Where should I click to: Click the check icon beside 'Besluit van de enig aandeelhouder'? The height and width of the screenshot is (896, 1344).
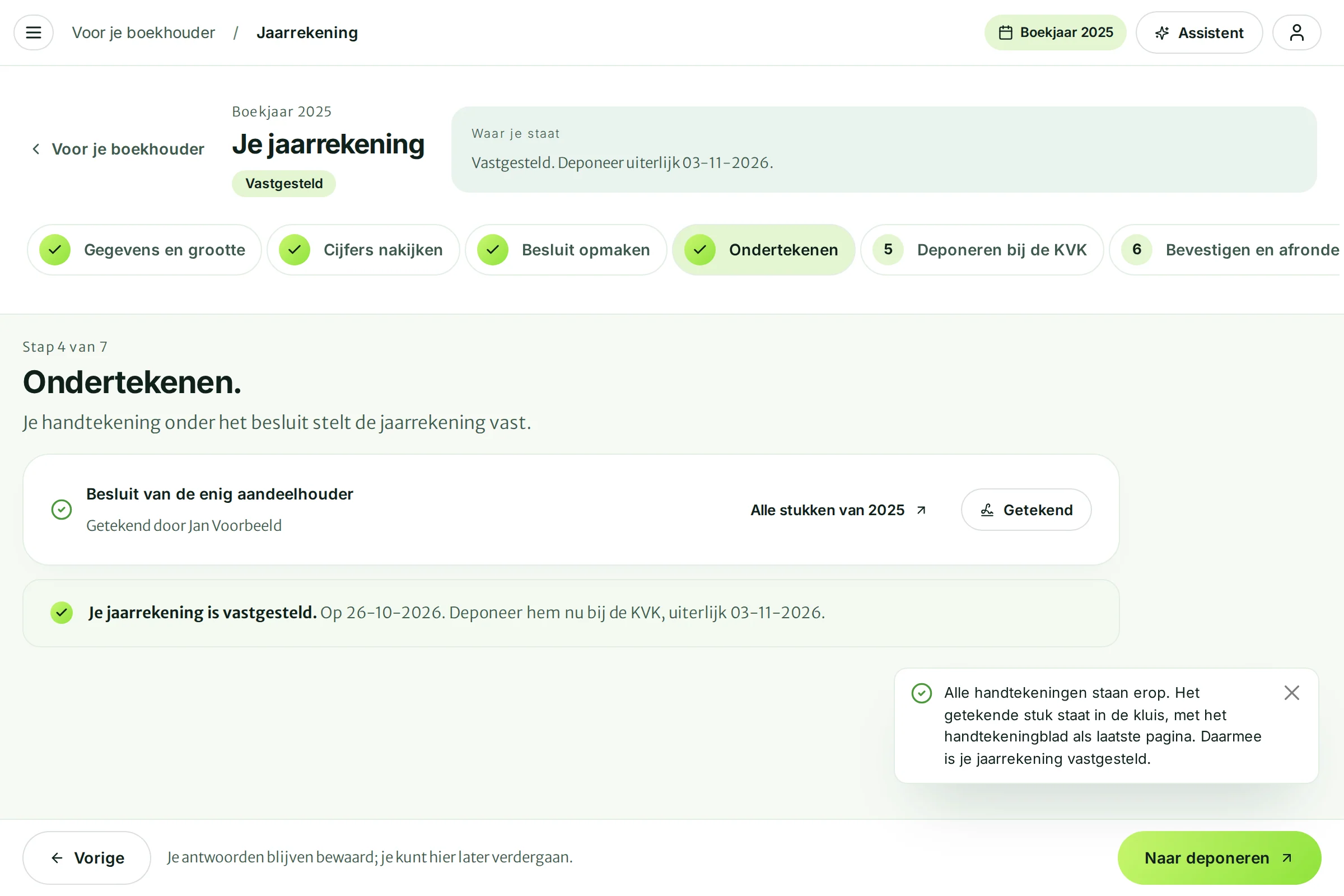click(62, 509)
